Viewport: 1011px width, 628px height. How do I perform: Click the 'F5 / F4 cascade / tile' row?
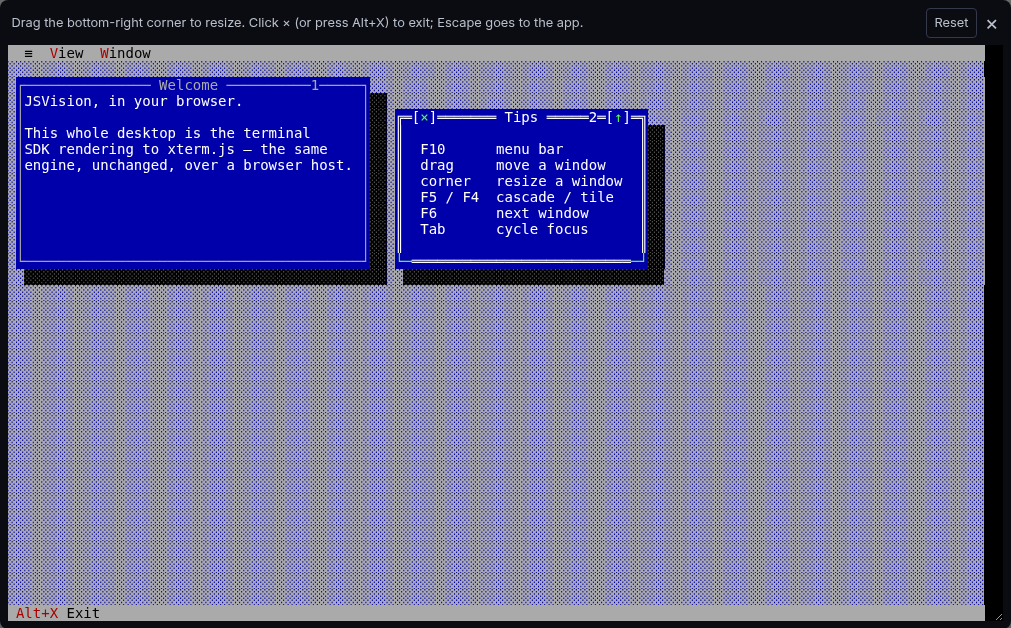point(517,197)
